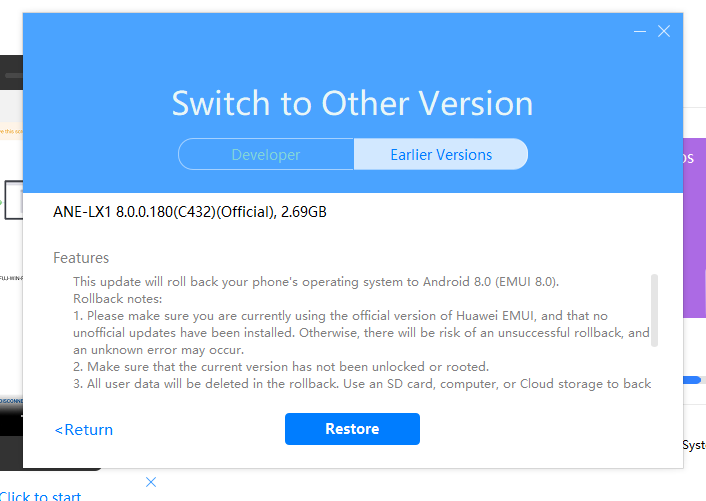Image resolution: width=706 pixels, height=501 pixels.
Task: Click the note about unlocked or rooted version
Action: coord(281,367)
